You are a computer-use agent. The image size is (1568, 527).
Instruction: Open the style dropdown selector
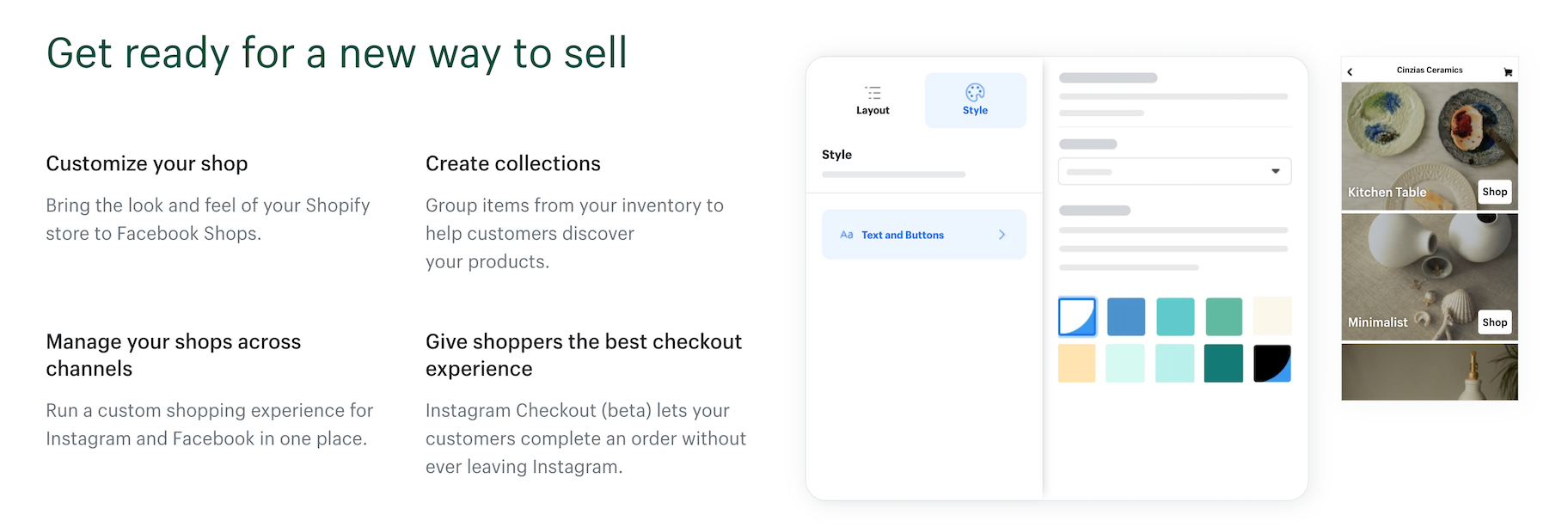click(x=1174, y=171)
